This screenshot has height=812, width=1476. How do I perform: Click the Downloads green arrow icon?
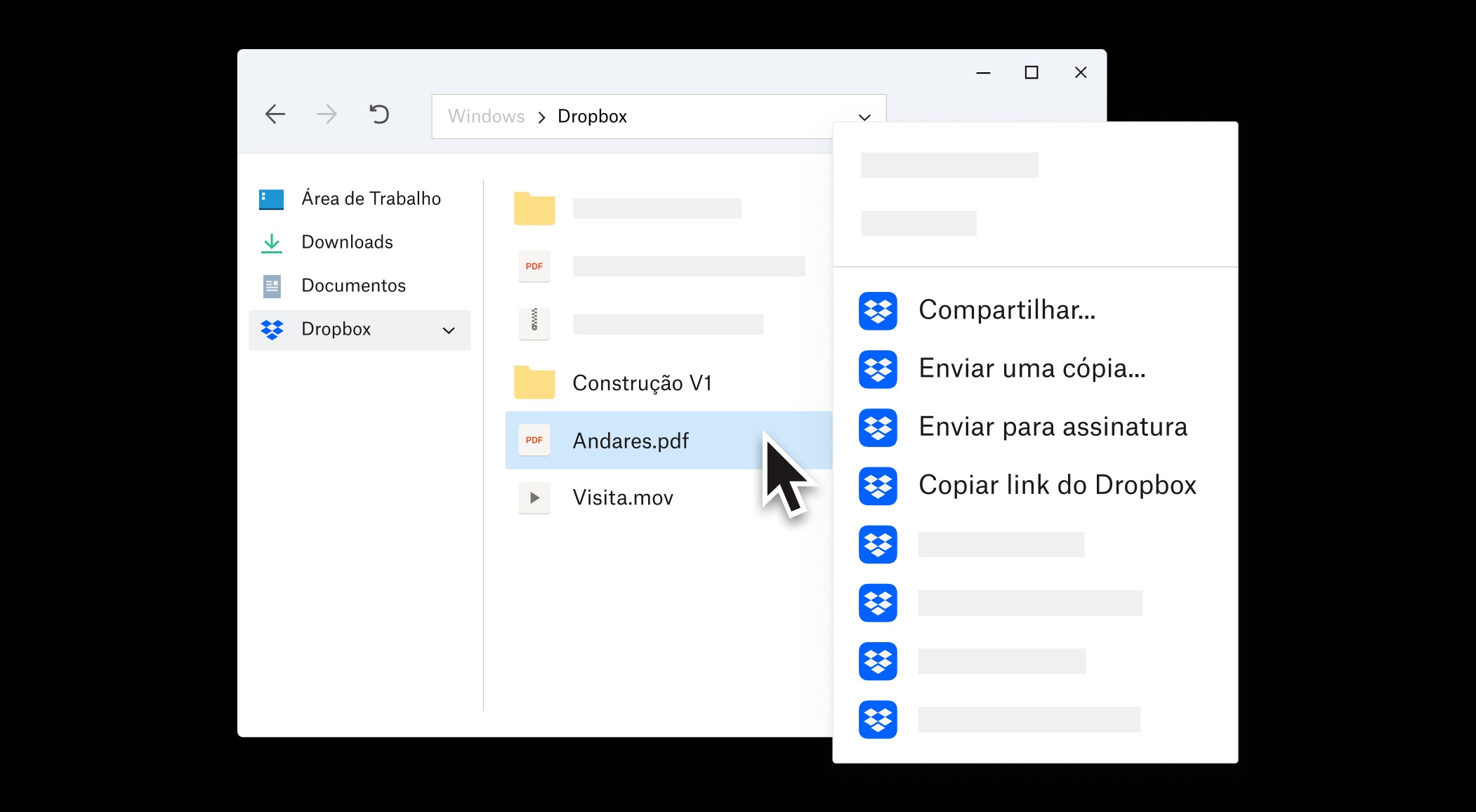[272, 243]
